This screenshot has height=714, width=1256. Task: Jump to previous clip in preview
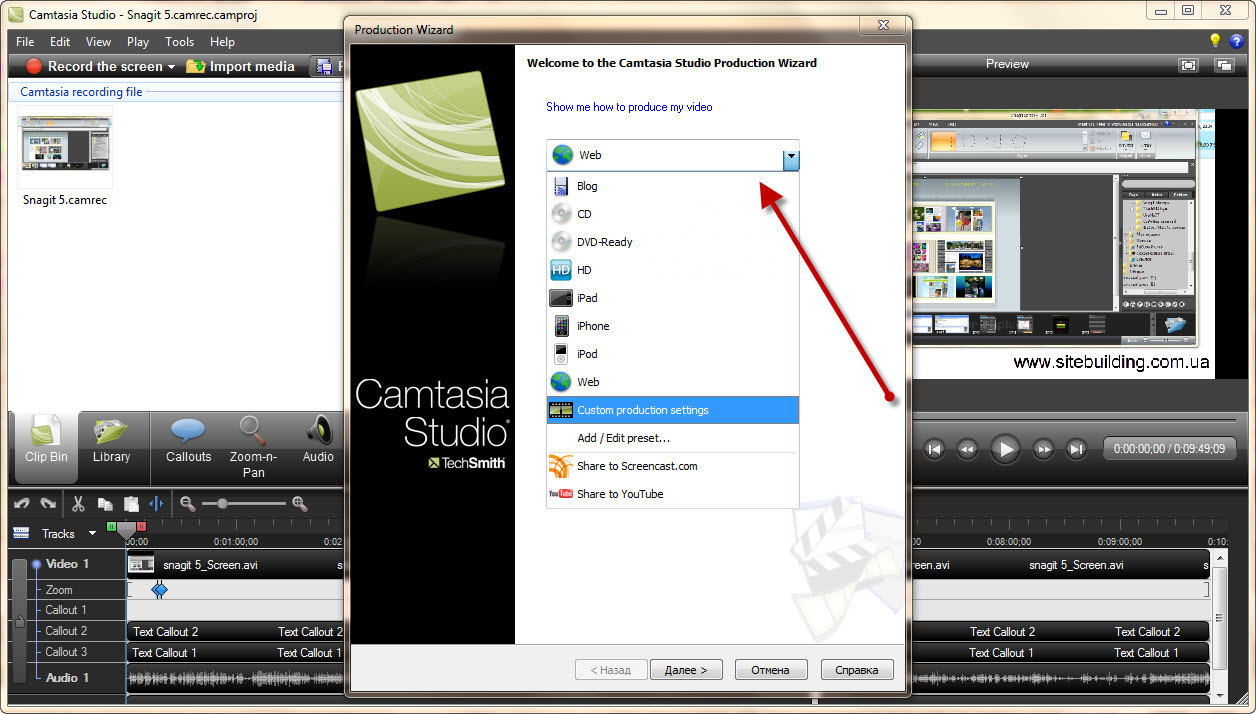934,449
